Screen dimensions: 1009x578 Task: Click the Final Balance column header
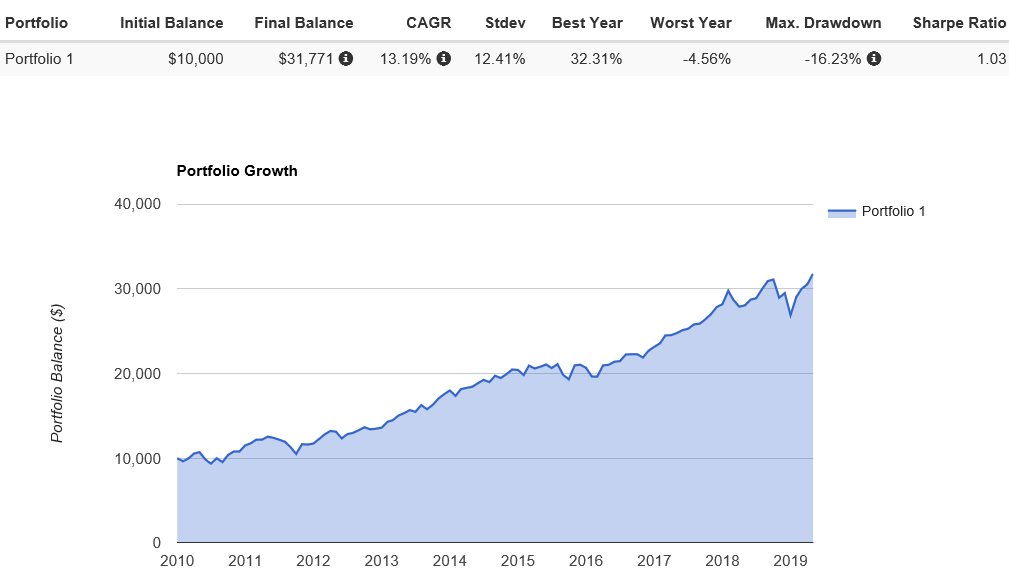[x=304, y=22]
